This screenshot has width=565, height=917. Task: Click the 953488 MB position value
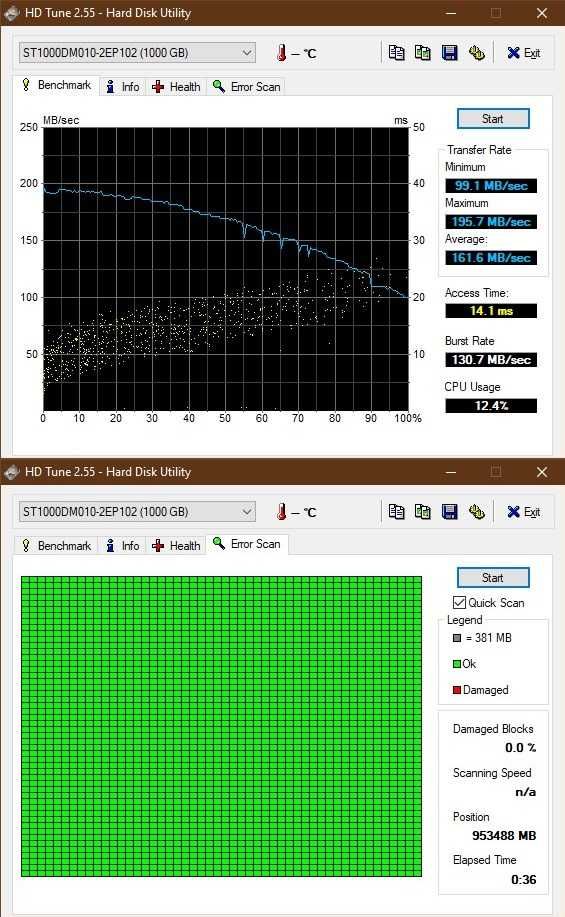tap(504, 836)
